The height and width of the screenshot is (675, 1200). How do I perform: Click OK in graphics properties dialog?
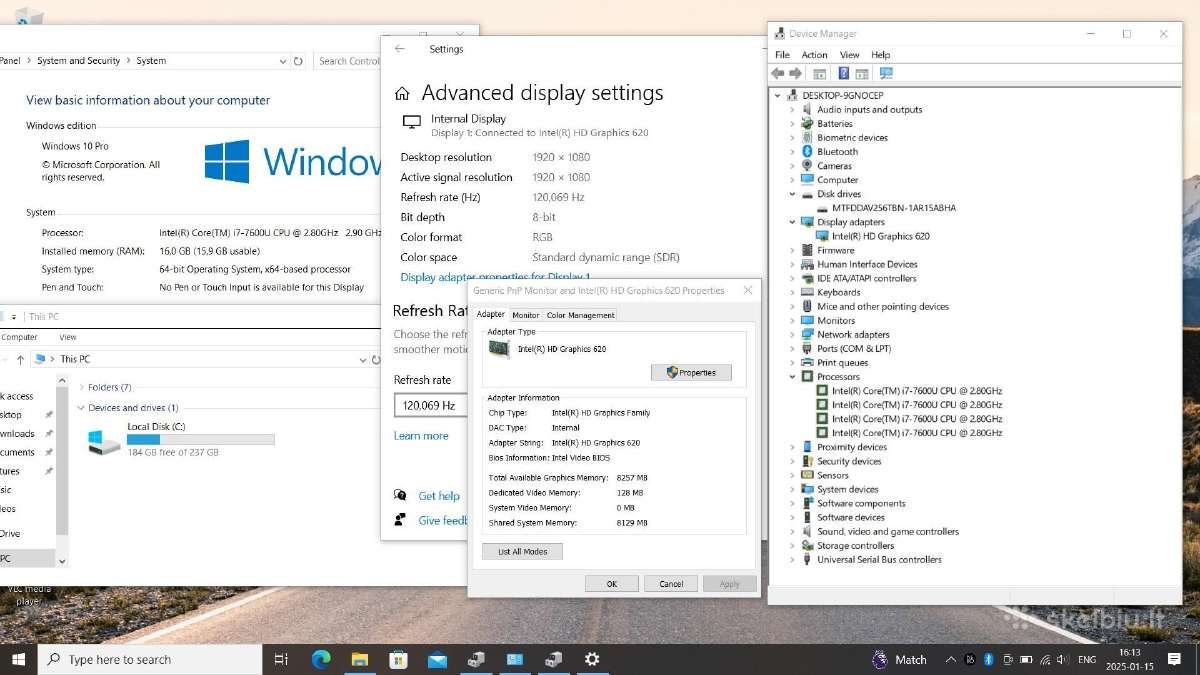612,583
